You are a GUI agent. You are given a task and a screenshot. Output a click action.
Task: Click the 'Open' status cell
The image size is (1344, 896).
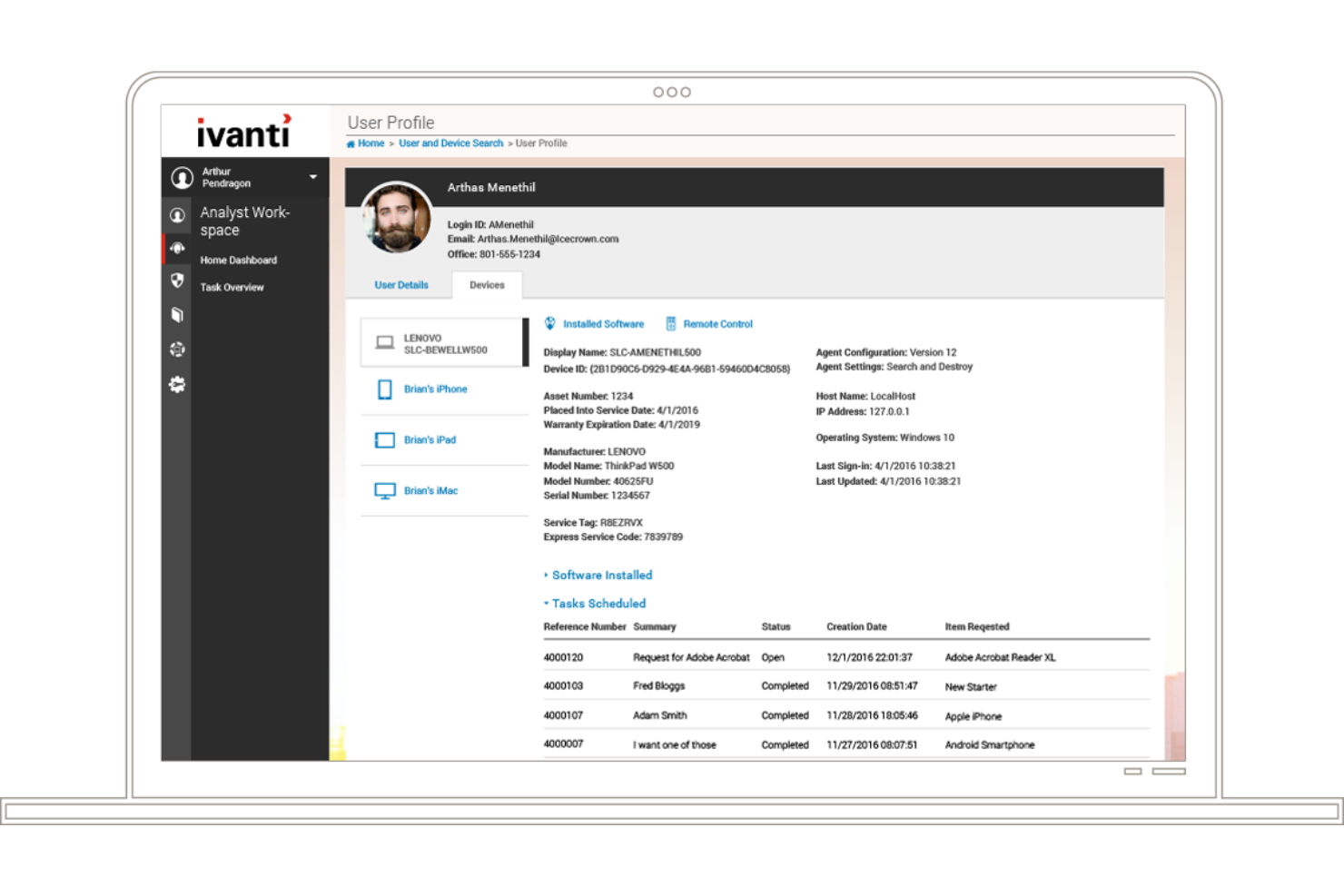point(773,658)
